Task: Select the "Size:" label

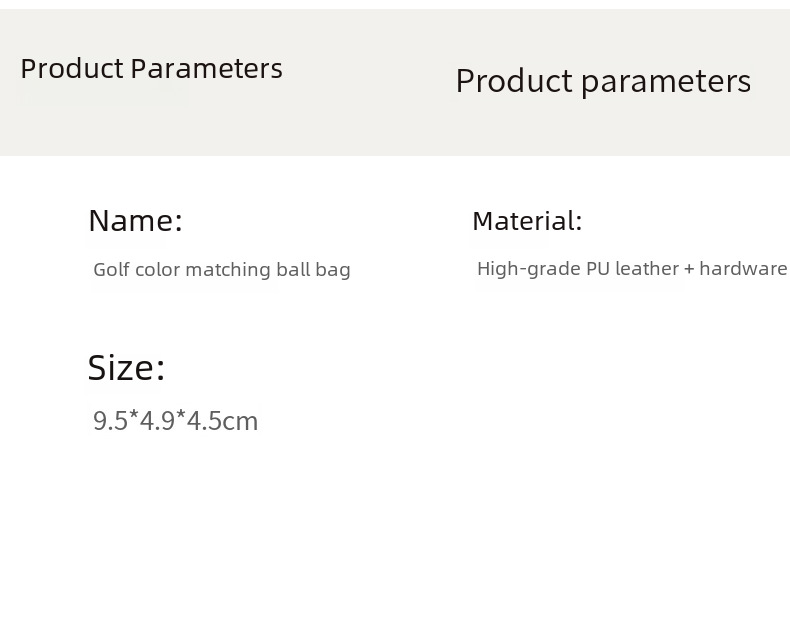Action: pos(126,368)
